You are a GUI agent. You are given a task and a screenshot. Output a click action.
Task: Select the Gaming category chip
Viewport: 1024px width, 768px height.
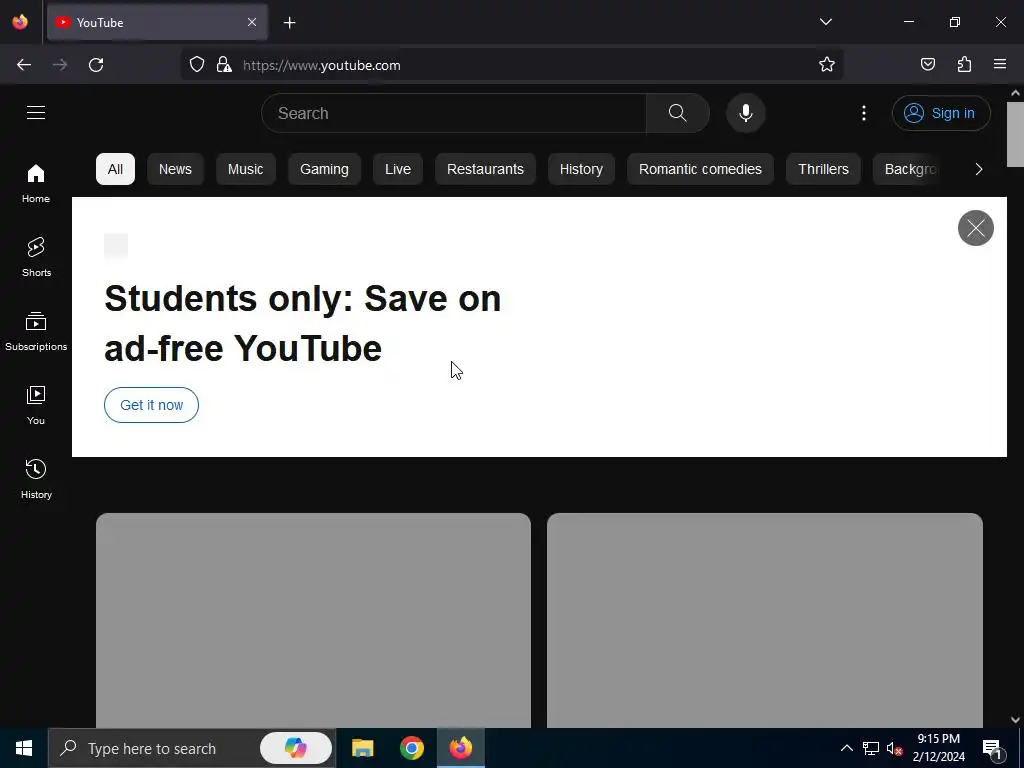[325, 169]
